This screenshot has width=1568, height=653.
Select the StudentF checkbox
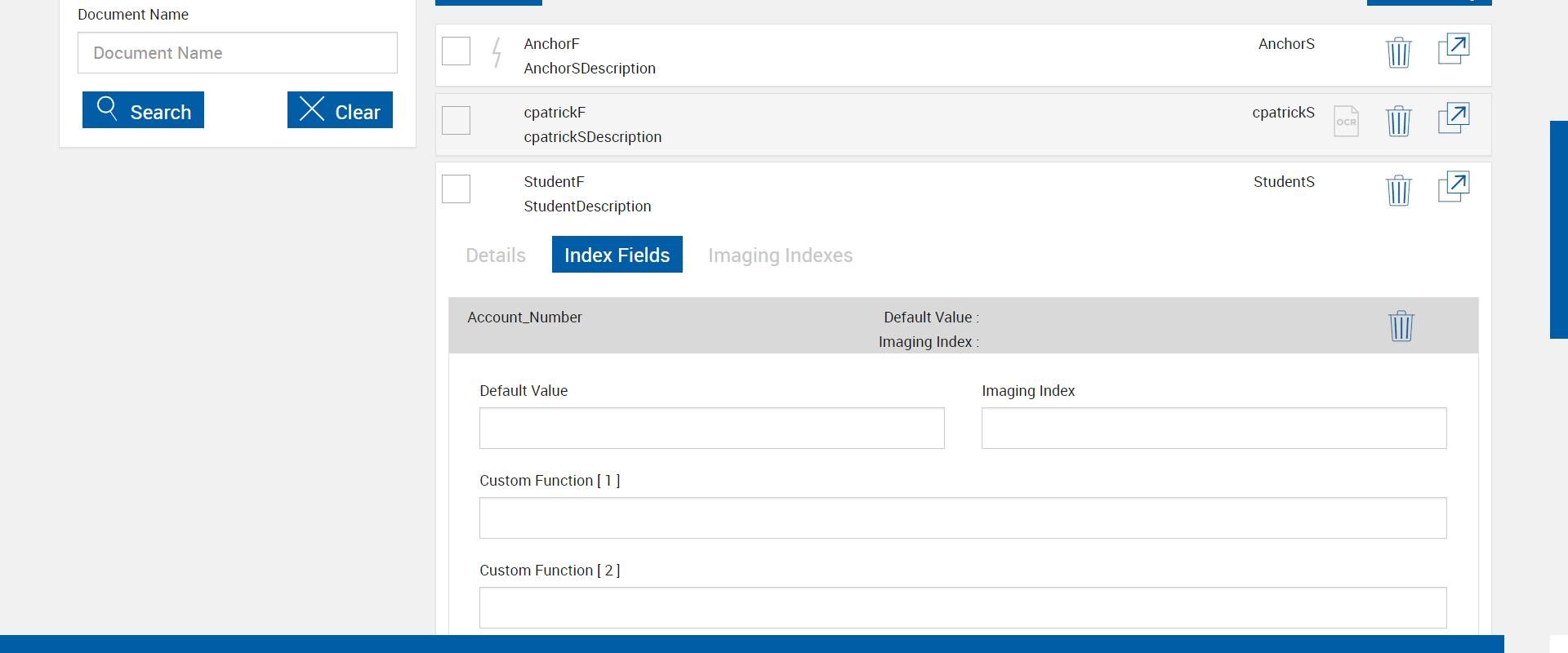[456, 189]
